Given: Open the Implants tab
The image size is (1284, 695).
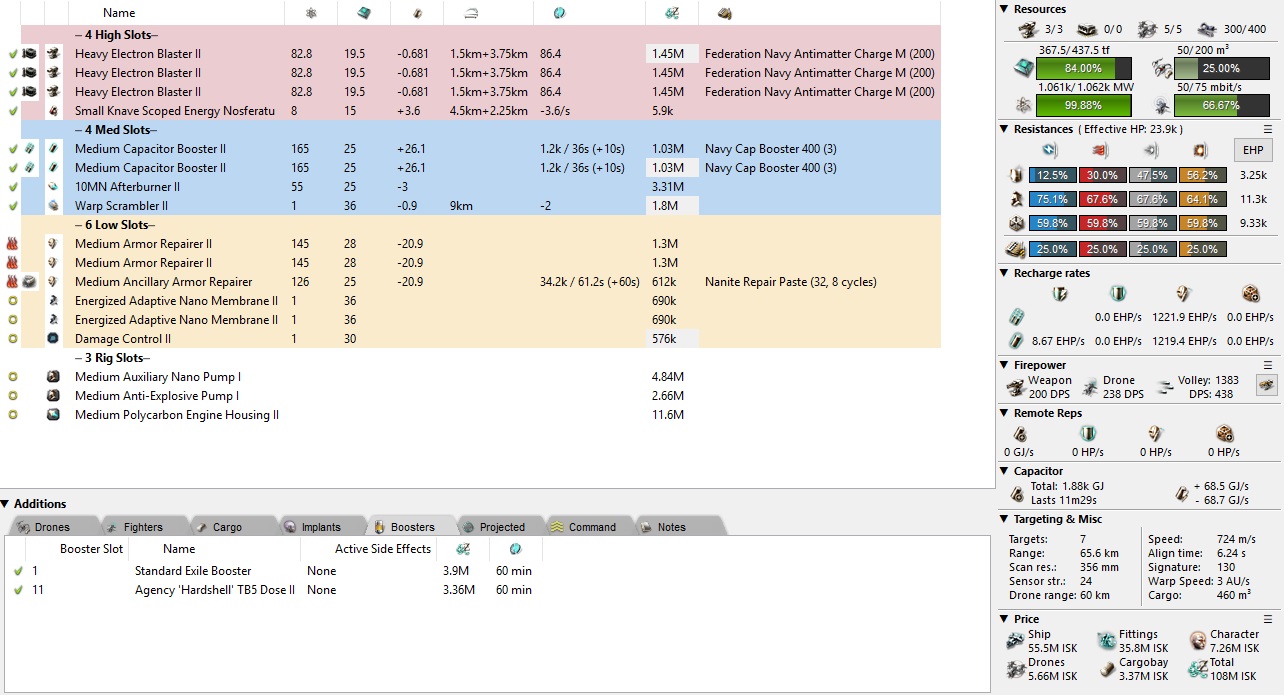Looking at the screenshot, I should click(320, 527).
